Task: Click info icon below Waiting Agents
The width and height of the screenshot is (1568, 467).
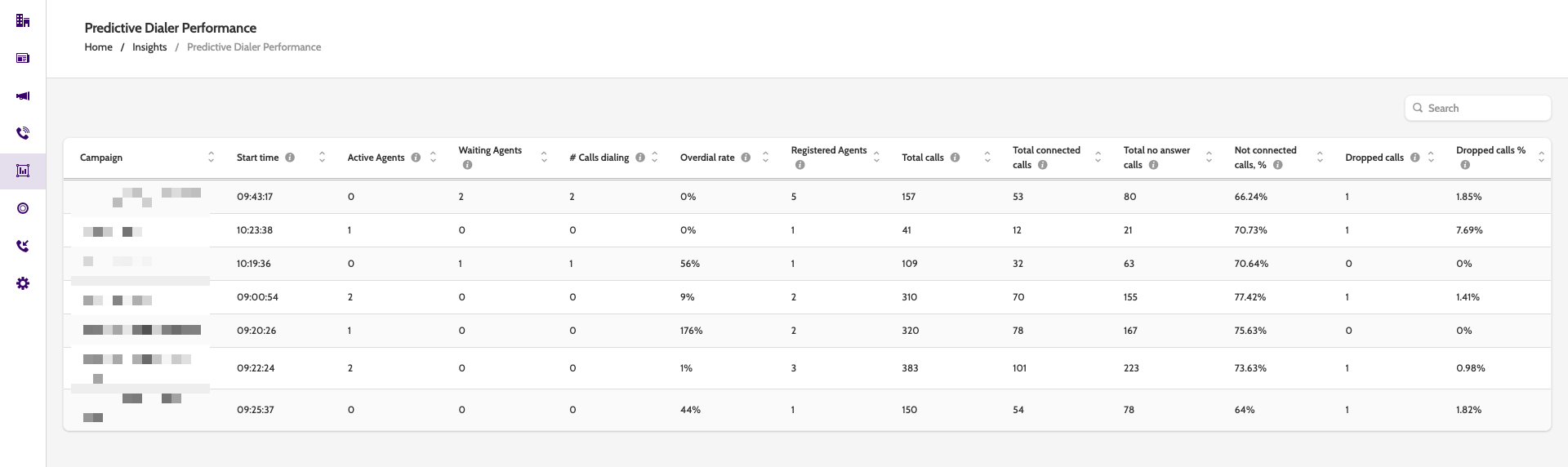Action: (x=467, y=165)
